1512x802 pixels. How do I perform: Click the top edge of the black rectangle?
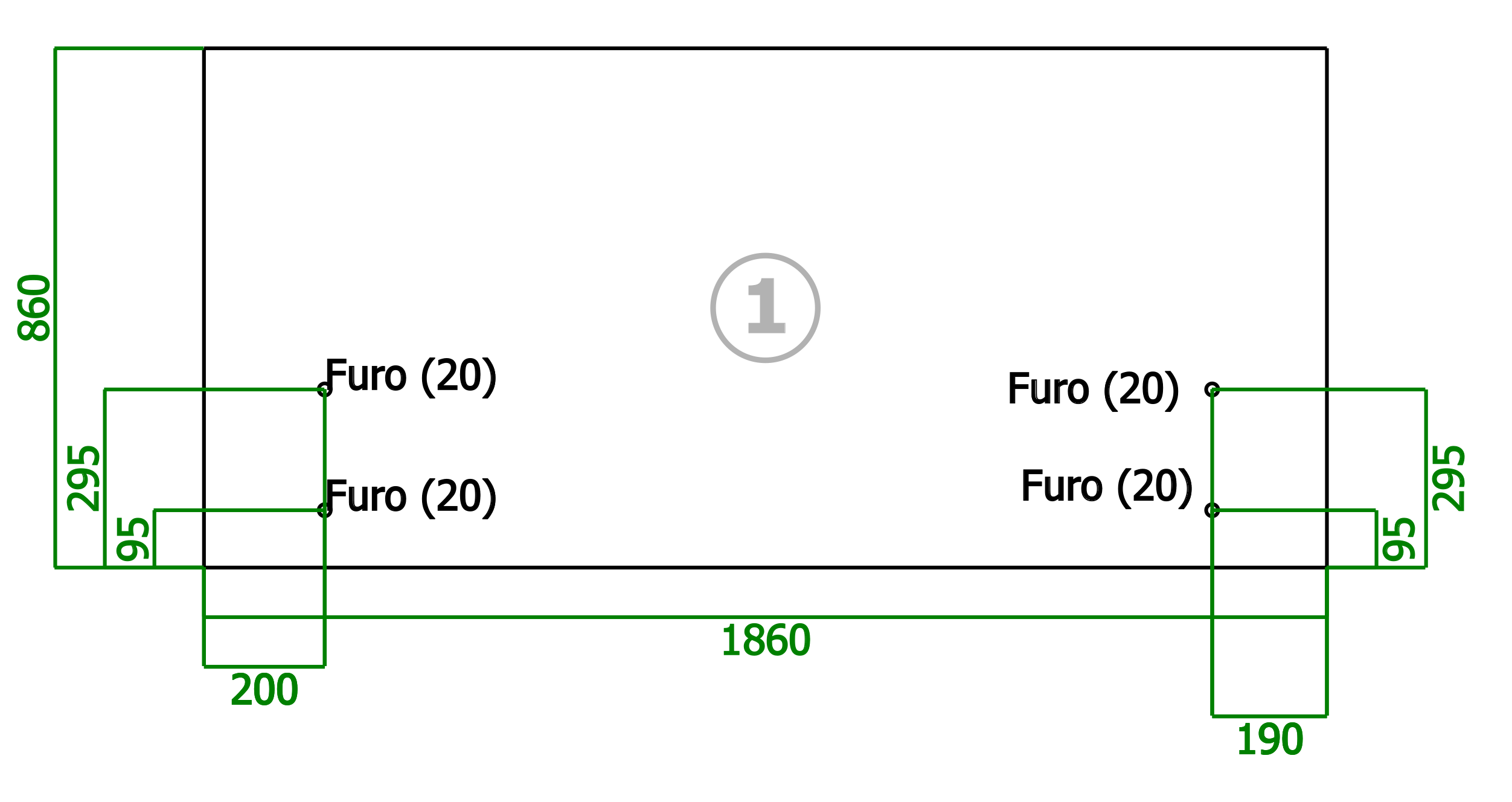coord(765,48)
